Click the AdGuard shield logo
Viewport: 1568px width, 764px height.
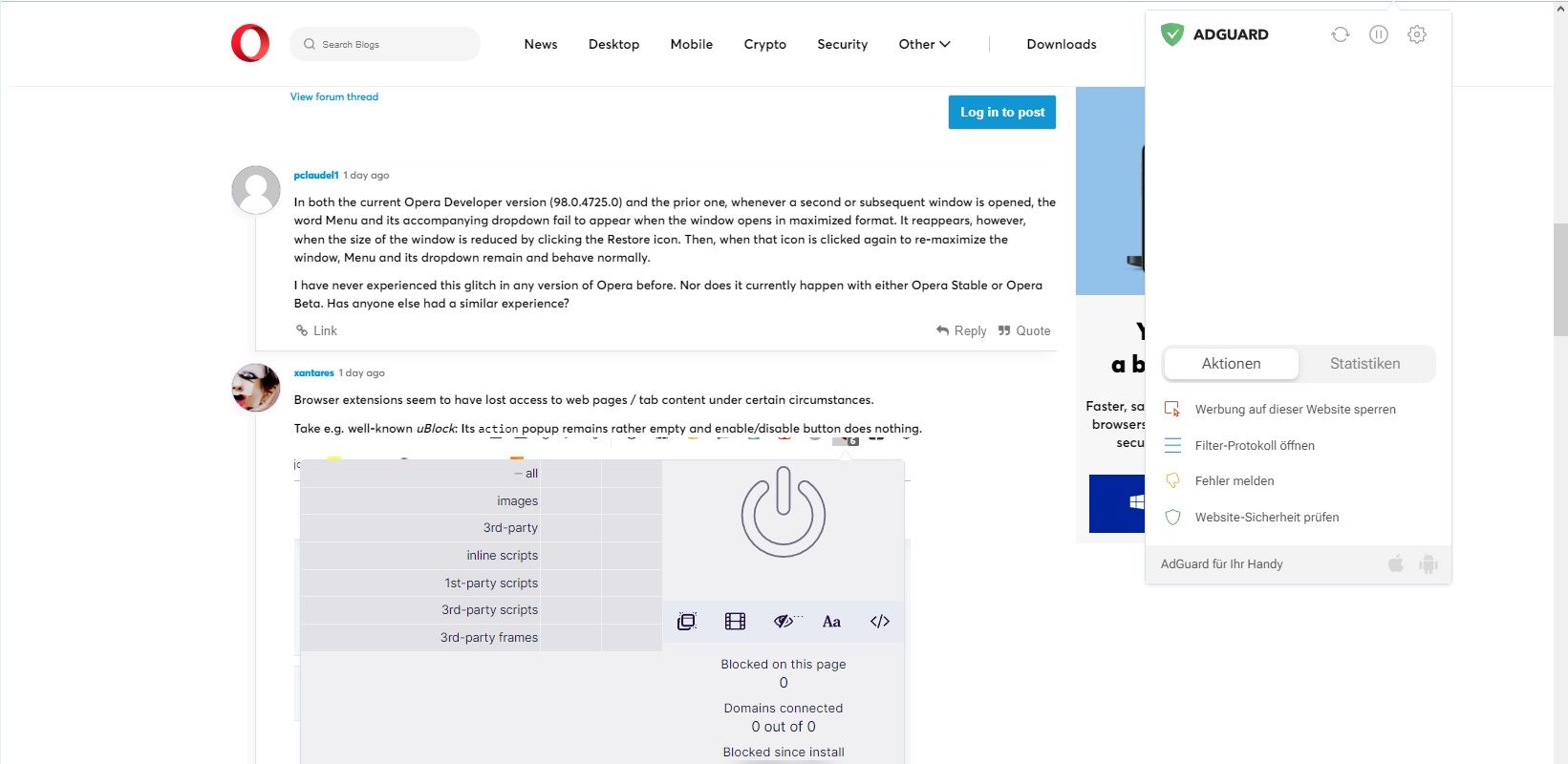tap(1172, 34)
